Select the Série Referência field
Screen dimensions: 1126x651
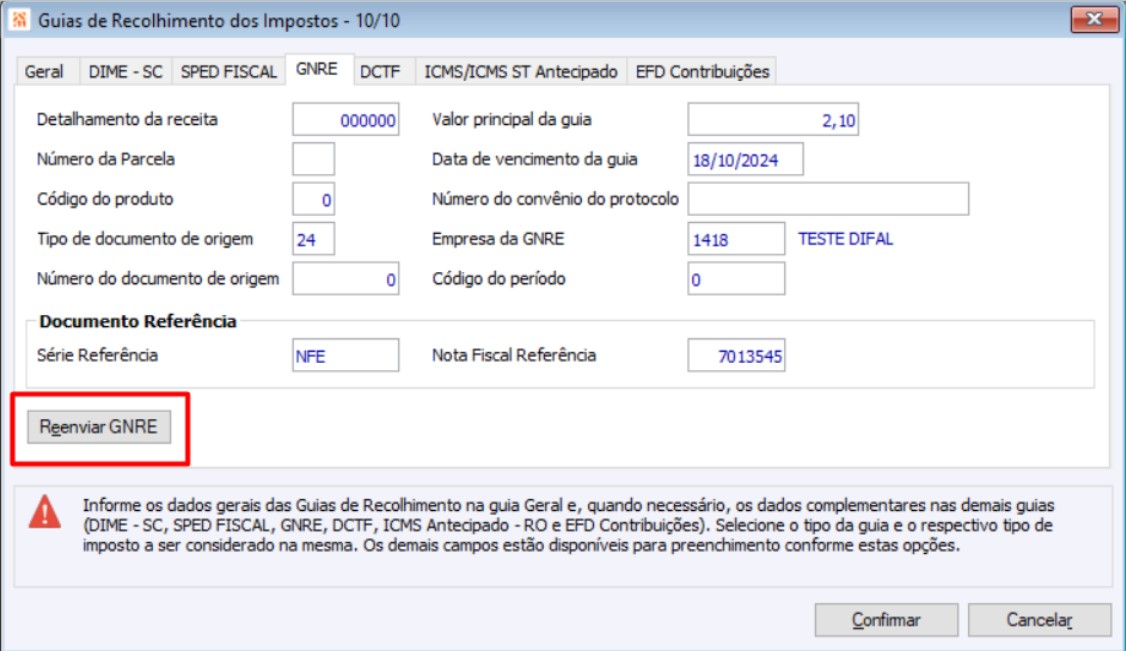click(x=345, y=355)
